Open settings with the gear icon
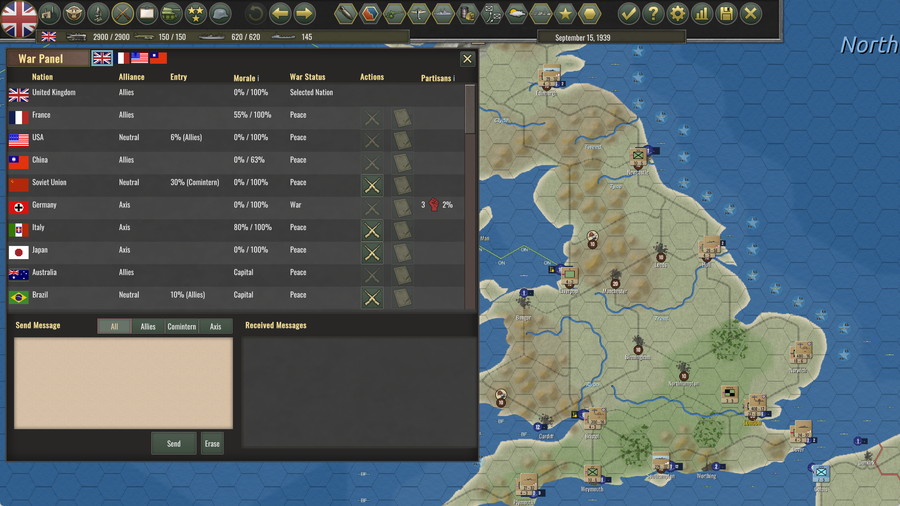The image size is (900, 506). click(677, 14)
